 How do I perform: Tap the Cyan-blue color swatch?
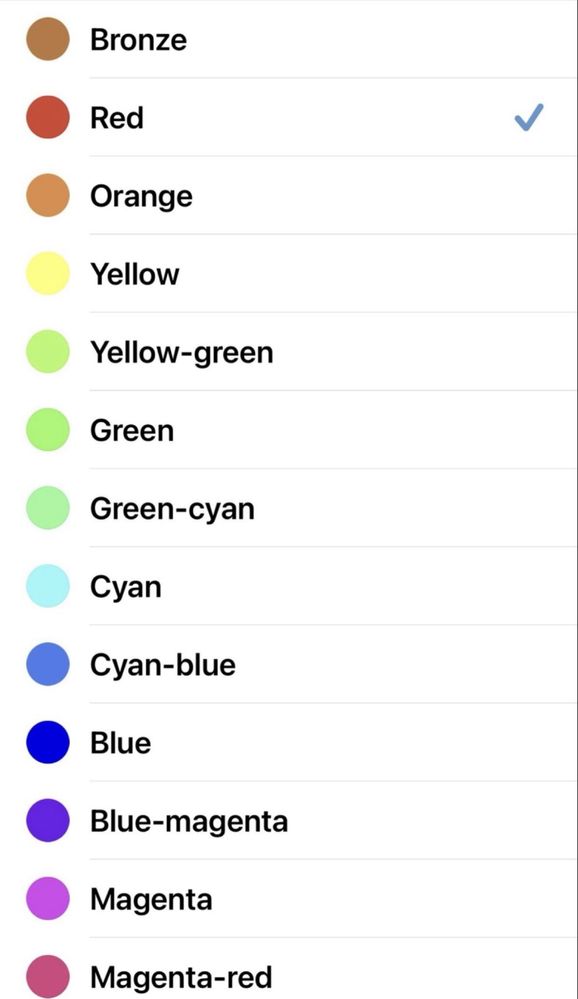[48, 665]
